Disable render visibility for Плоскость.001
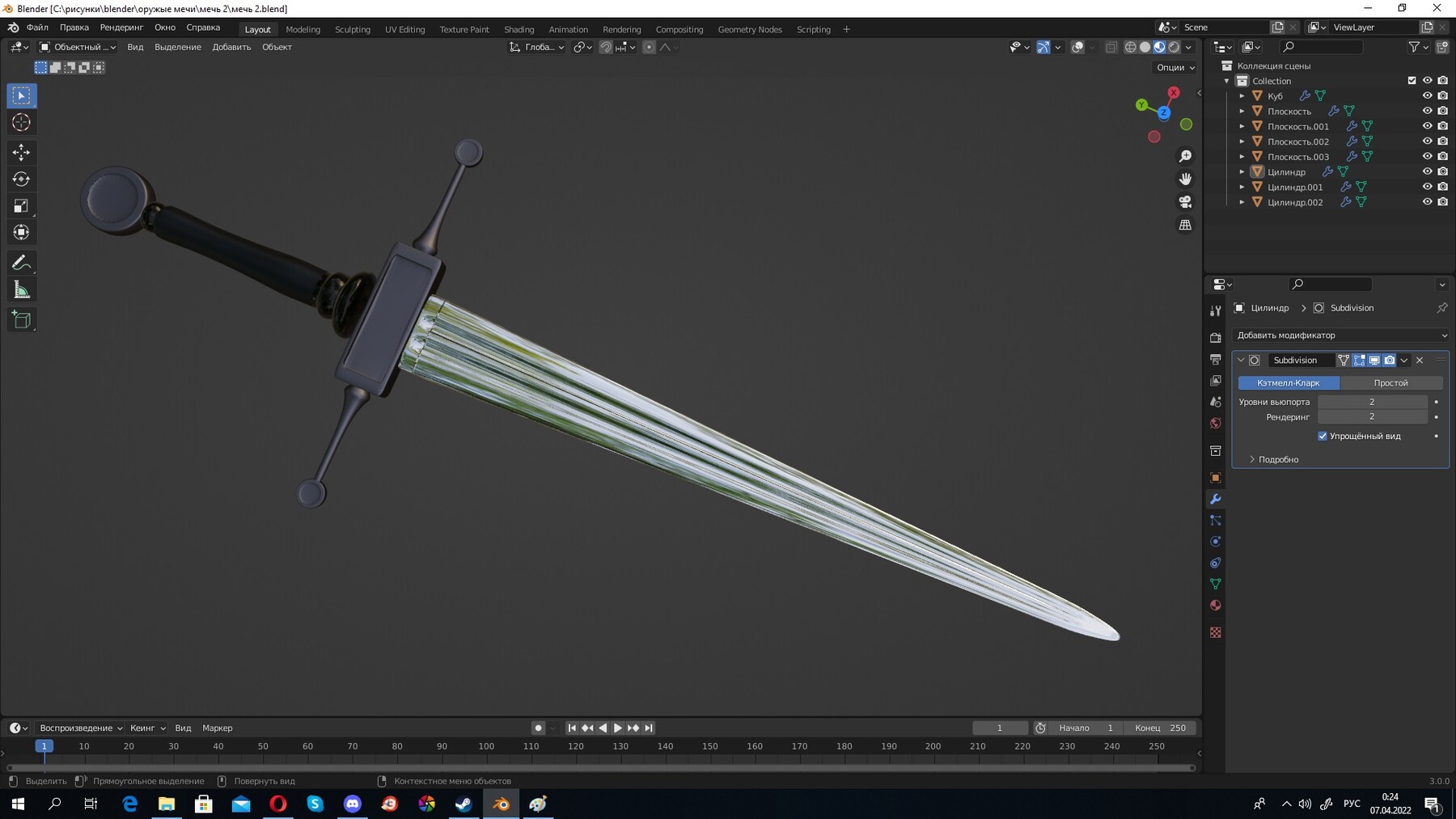 coord(1443,126)
